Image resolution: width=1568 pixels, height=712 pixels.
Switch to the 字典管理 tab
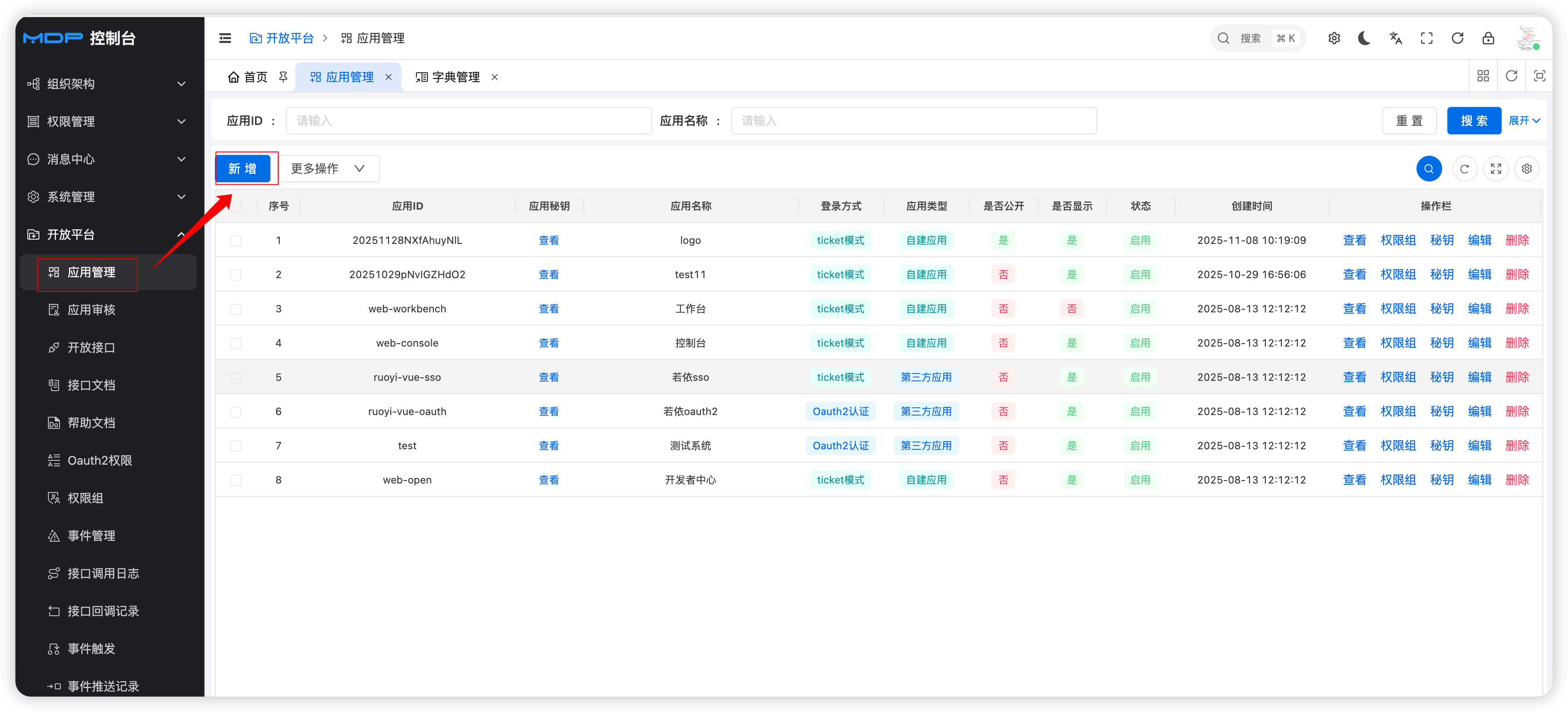tap(455, 77)
